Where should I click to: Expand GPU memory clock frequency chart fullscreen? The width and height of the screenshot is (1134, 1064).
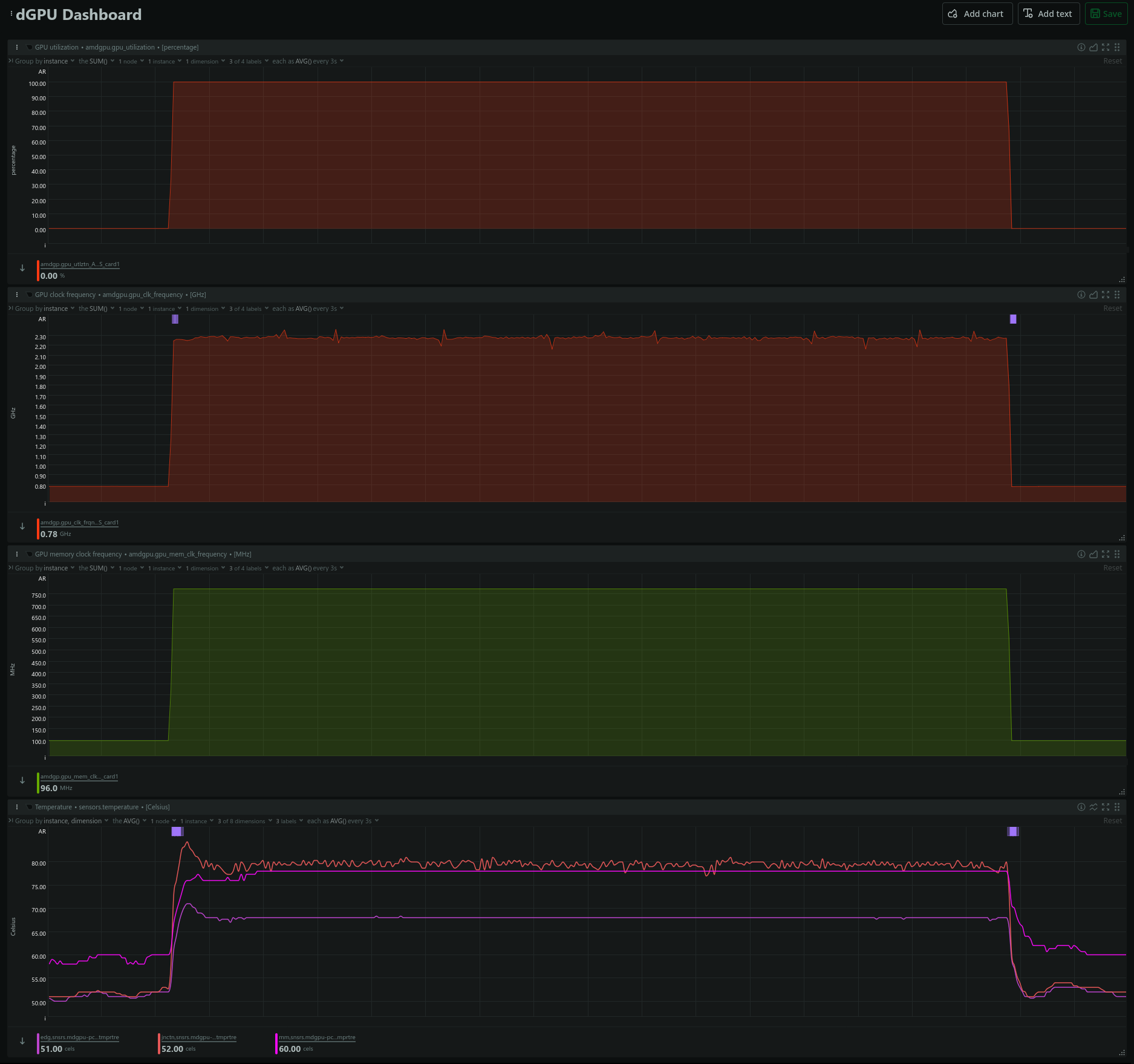[1106, 554]
